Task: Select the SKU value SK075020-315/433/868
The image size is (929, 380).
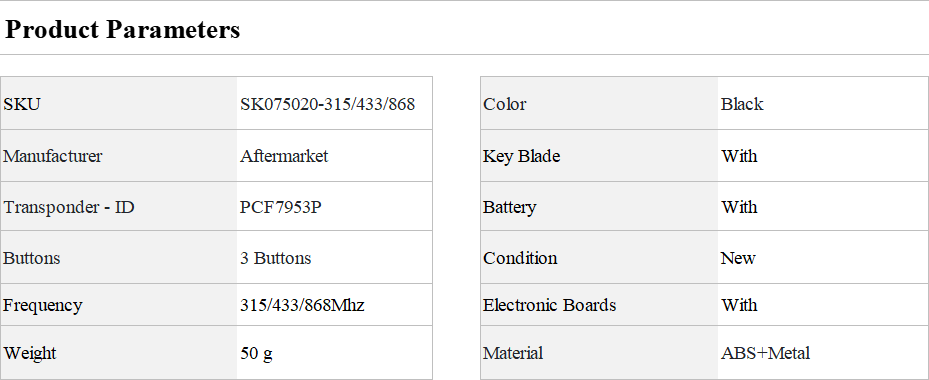Action: pyautogui.click(x=327, y=104)
